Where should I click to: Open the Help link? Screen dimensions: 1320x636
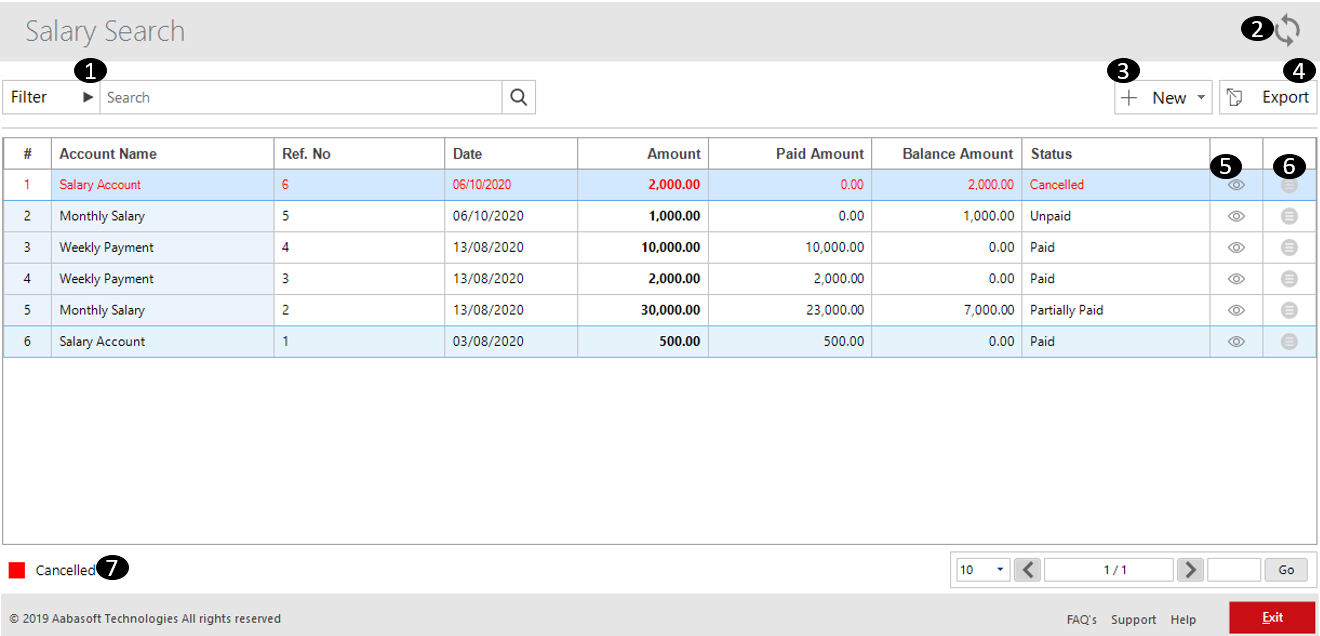1183,619
